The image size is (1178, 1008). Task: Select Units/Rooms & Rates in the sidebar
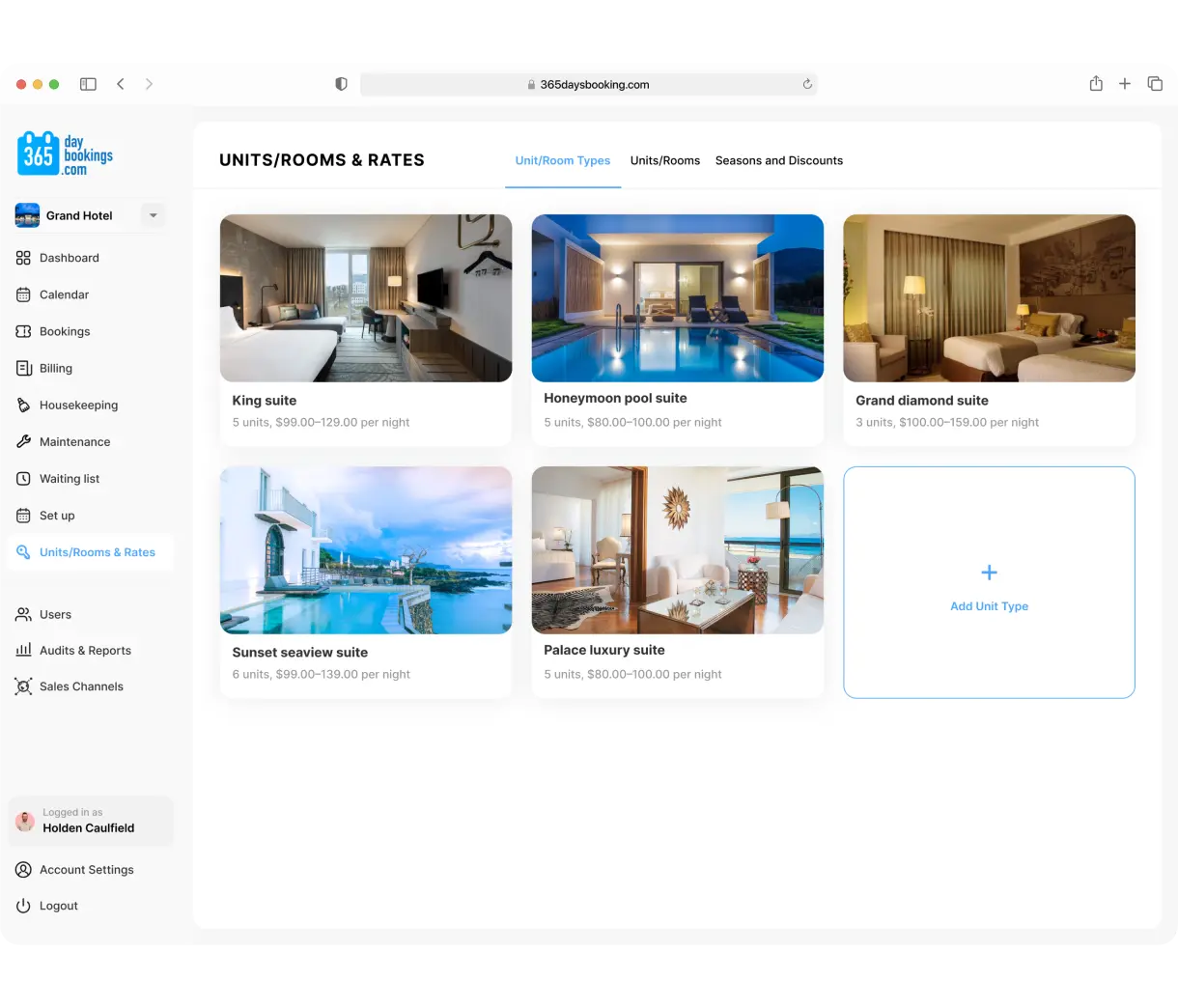point(90,552)
